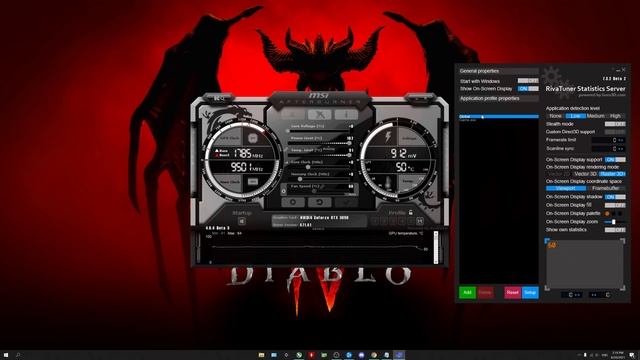
Task: Open Windows Start menu
Action: click(x=6, y=355)
